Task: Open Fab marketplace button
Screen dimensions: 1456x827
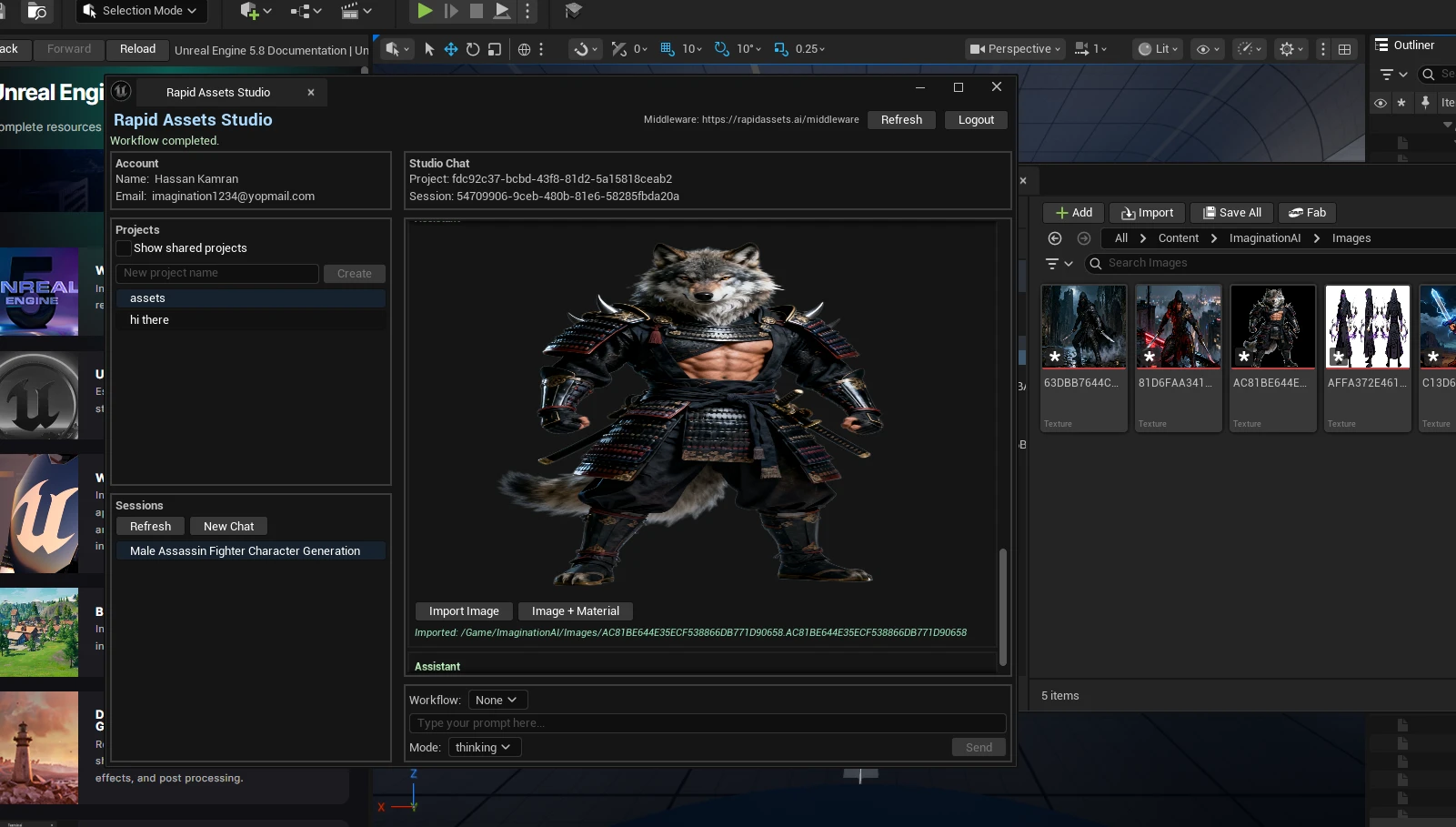Action: 1308,213
